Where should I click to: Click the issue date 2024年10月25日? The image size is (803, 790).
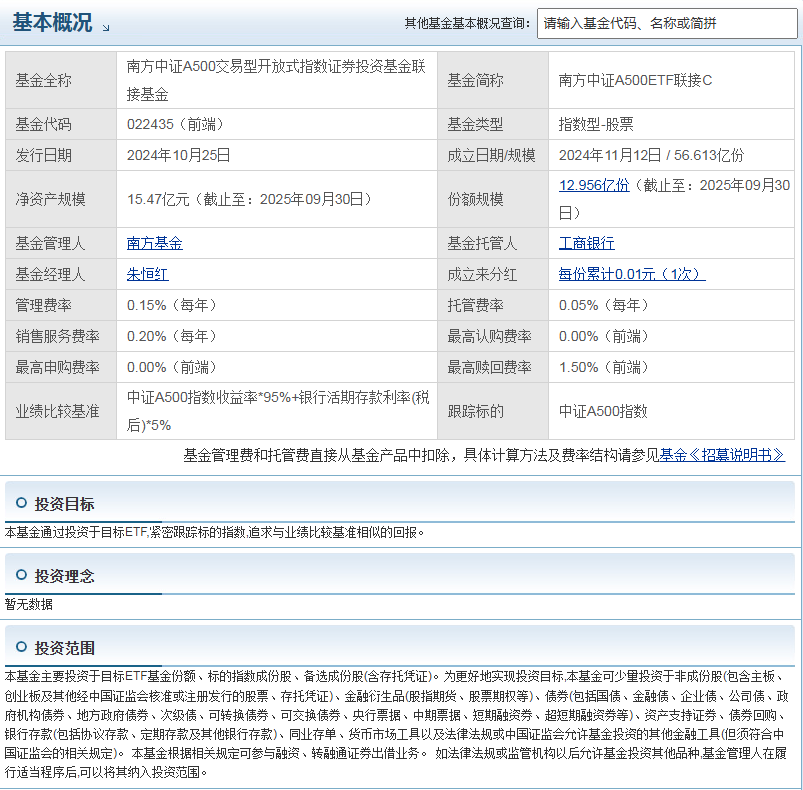(179, 155)
